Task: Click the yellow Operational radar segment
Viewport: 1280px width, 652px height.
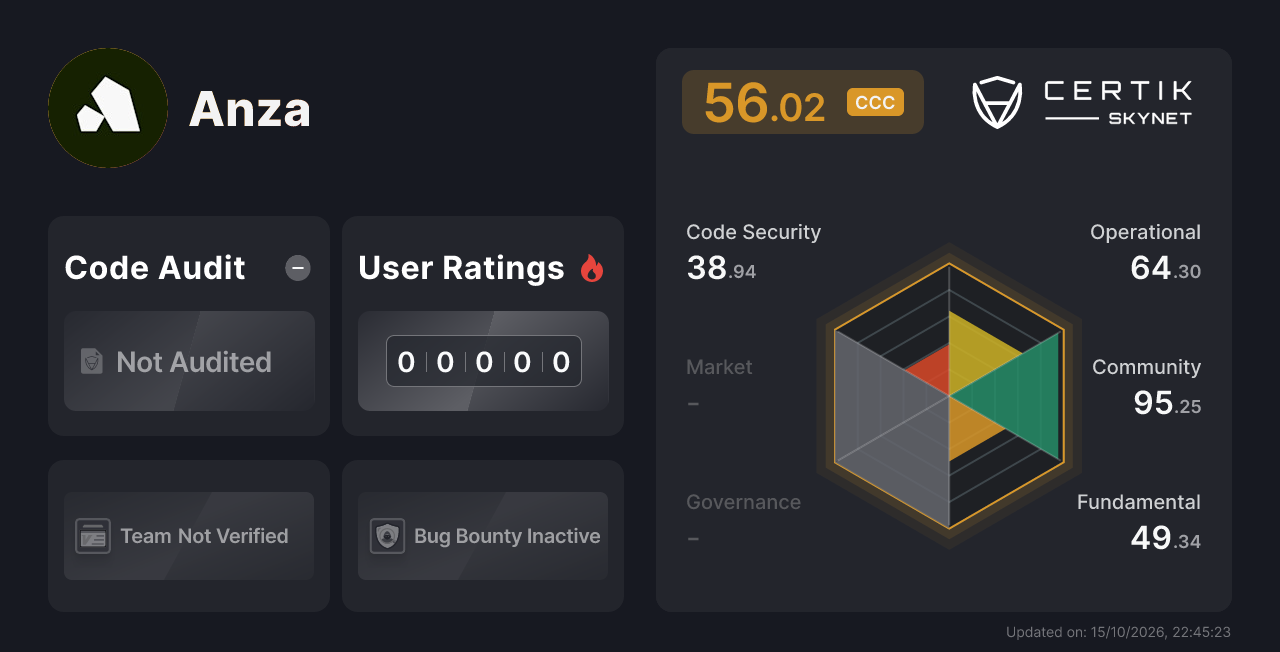Action: coord(975,356)
